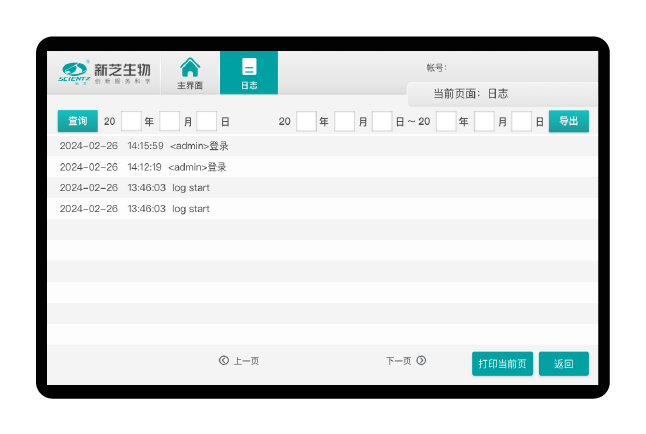Select the 日志 log document icon
The width and height of the screenshot is (646, 434).
click(249, 73)
